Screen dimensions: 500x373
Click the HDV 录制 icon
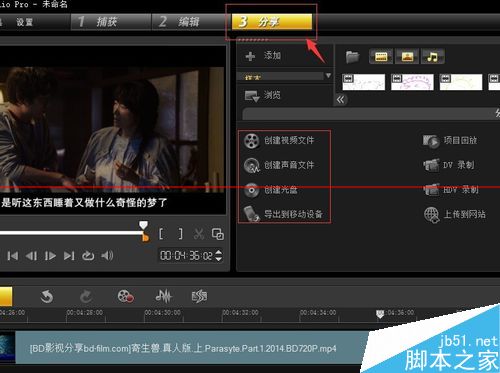coord(431,190)
